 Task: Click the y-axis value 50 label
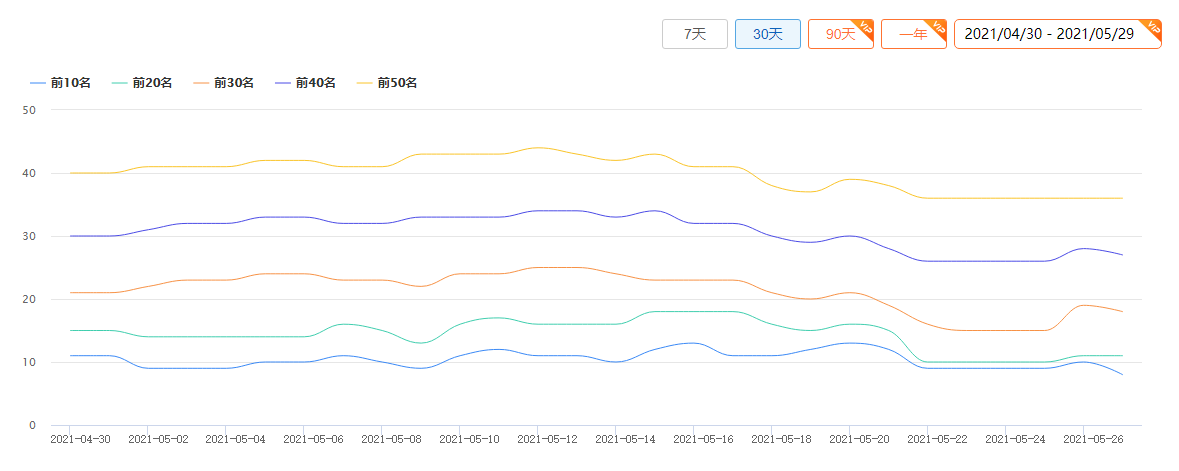[x=30, y=110]
